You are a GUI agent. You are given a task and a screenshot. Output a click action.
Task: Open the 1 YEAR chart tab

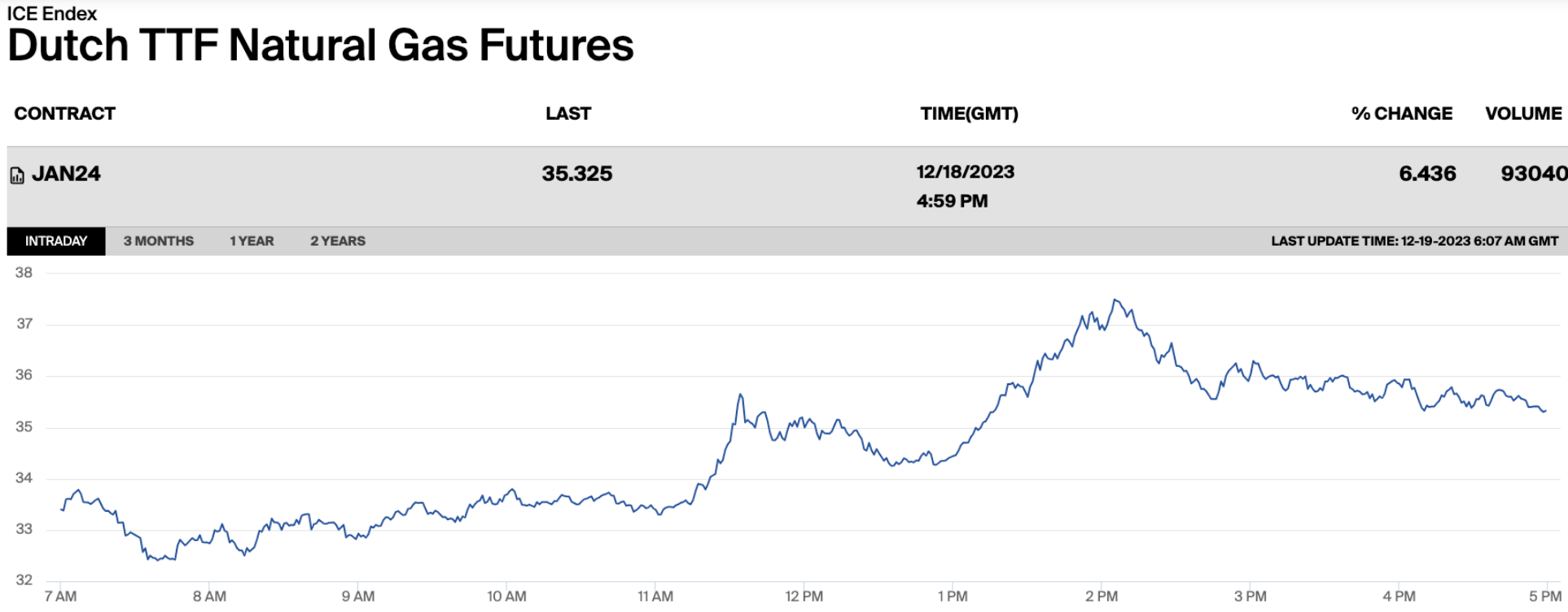(252, 241)
